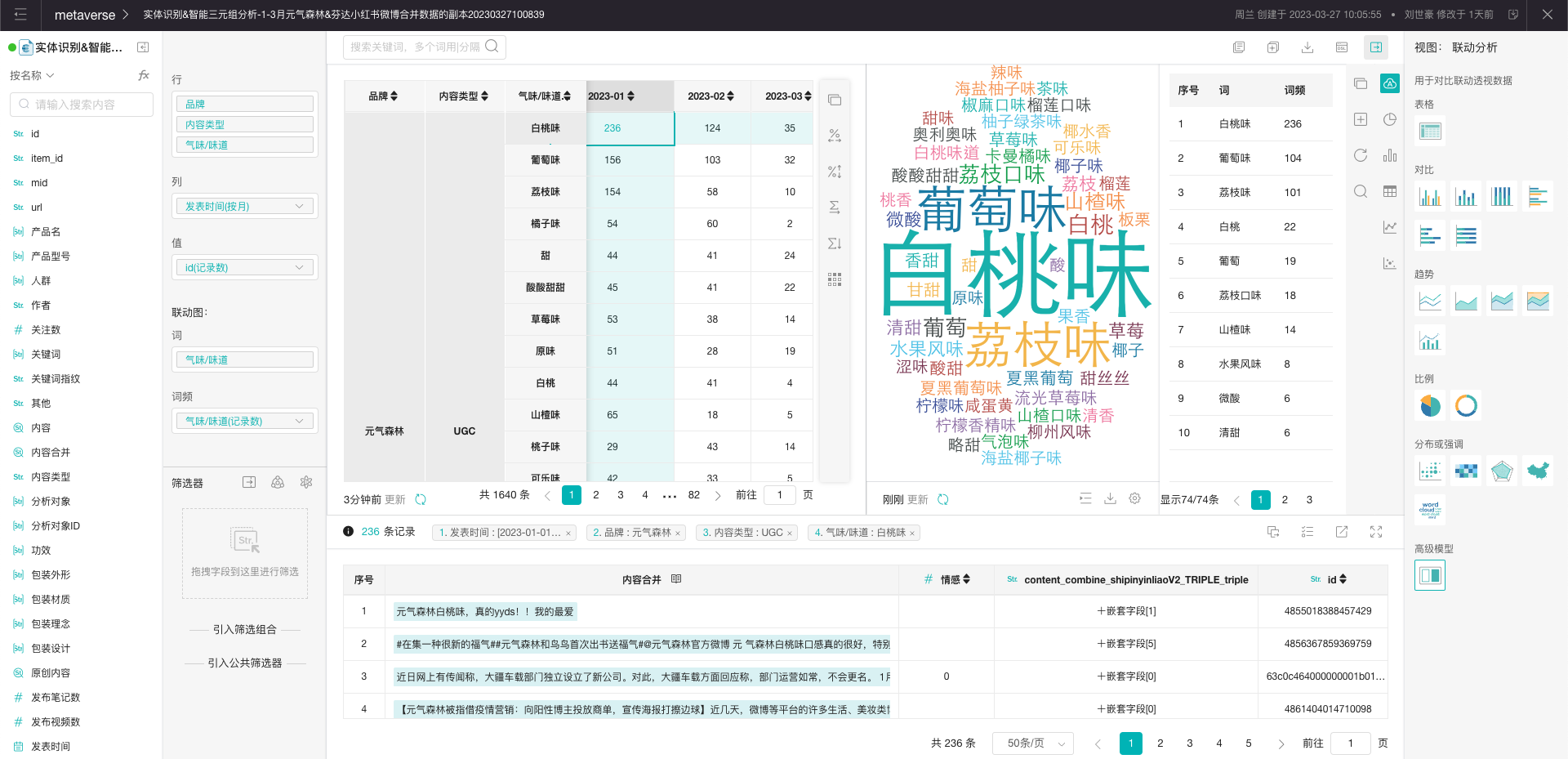Remove the 品牌 : 元气森林 filter tag

pyautogui.click(x=678, y=534)
